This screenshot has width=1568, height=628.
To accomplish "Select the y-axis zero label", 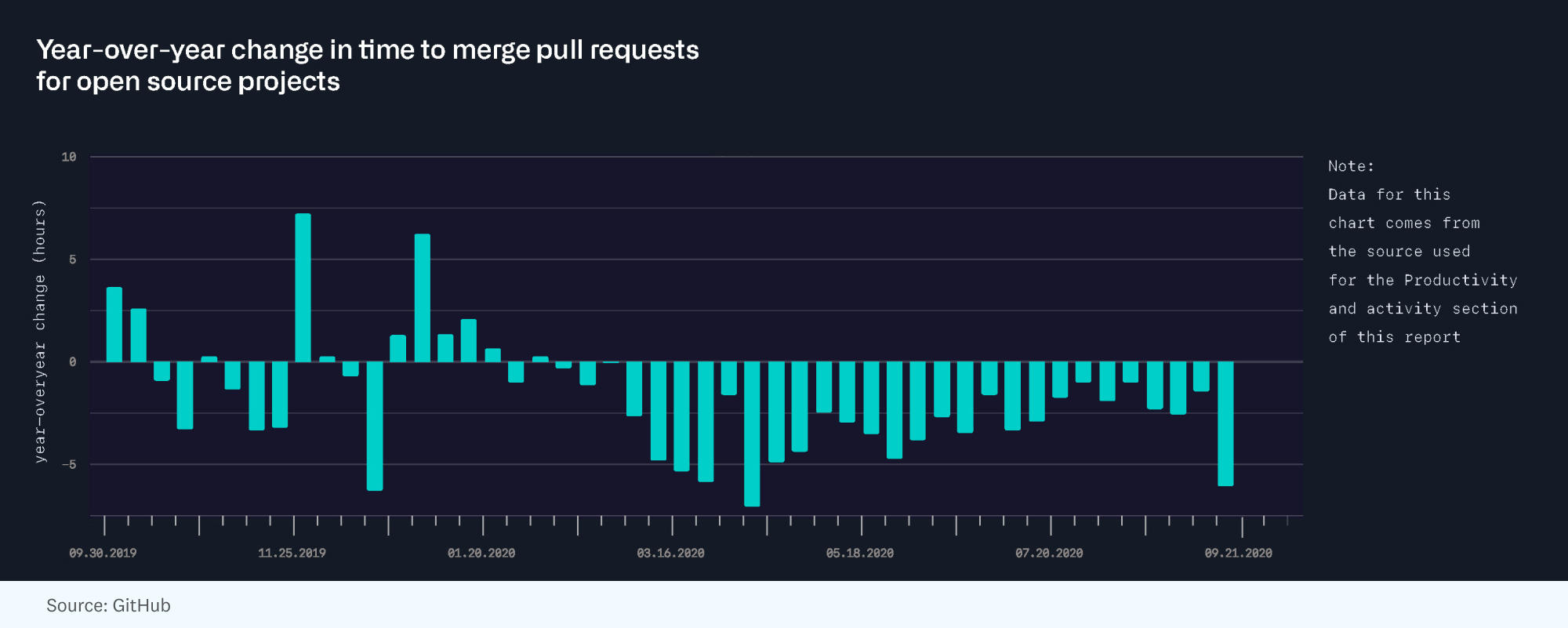I will click(73, 362).
